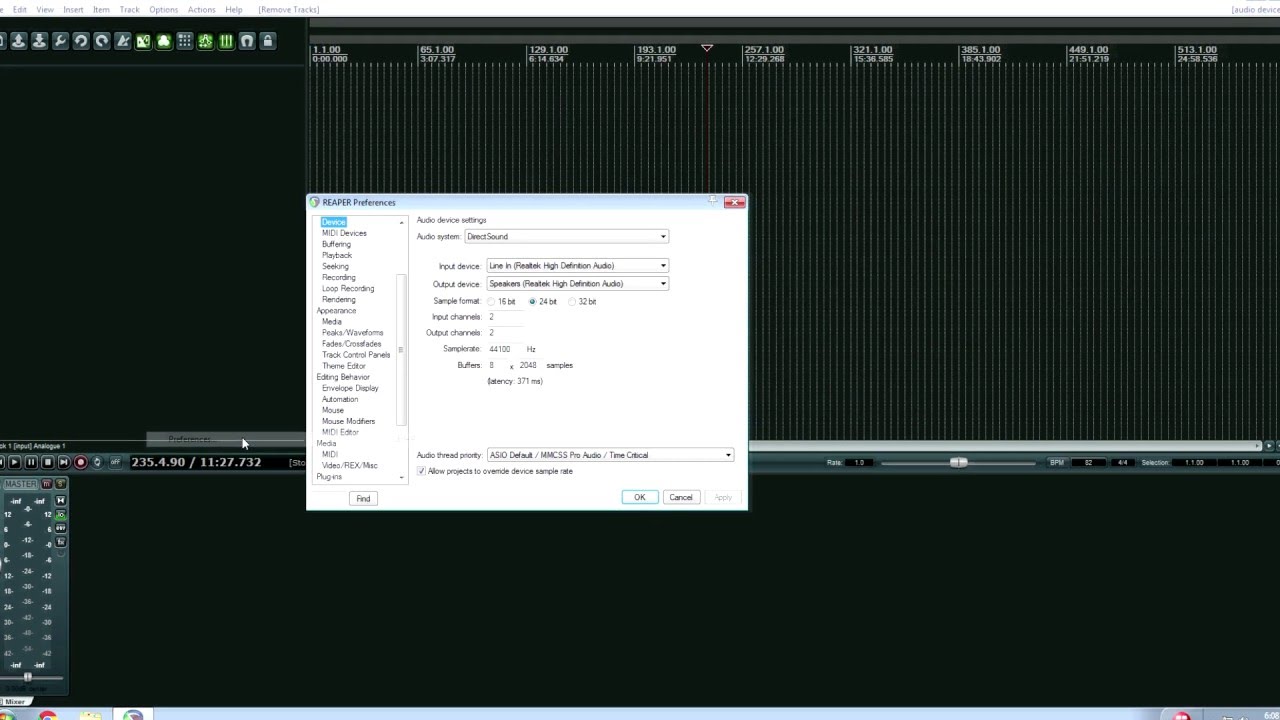Click the transport Pause button
Image resolution: width=1280 pixels, height=720 pixels.
tap(31, 462)
